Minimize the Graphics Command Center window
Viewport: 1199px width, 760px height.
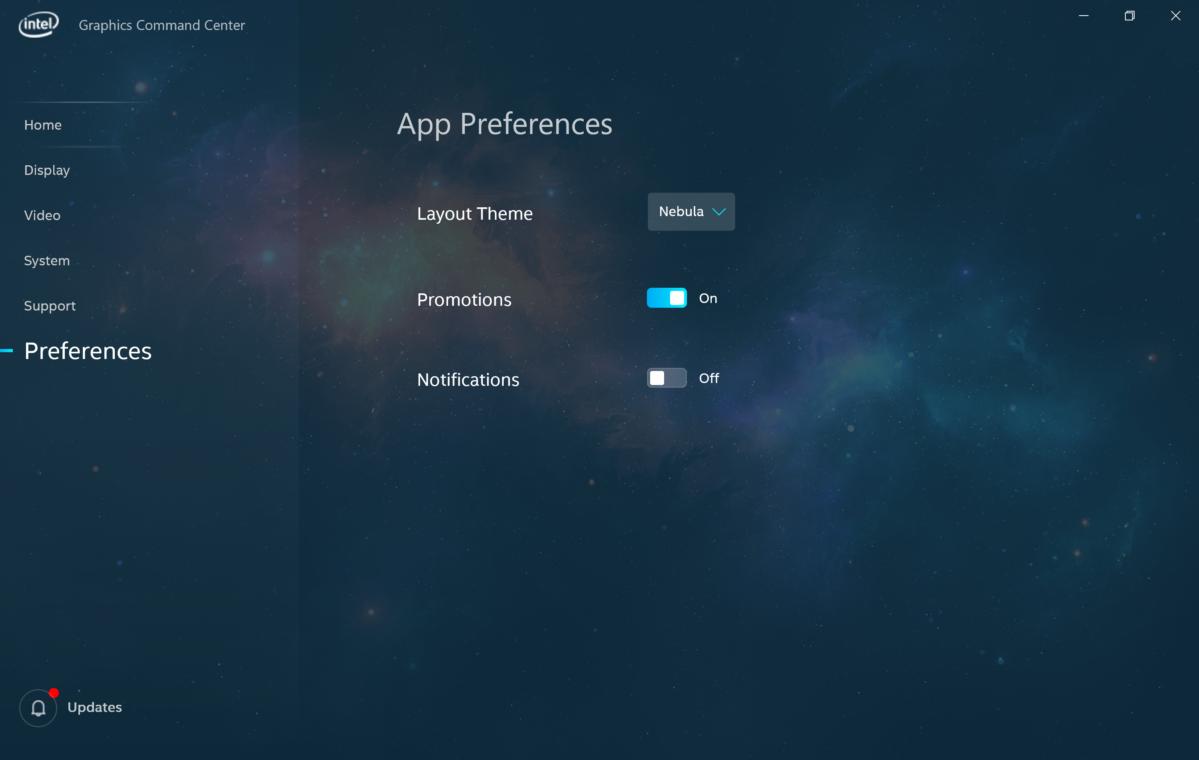coord(1084,15)
